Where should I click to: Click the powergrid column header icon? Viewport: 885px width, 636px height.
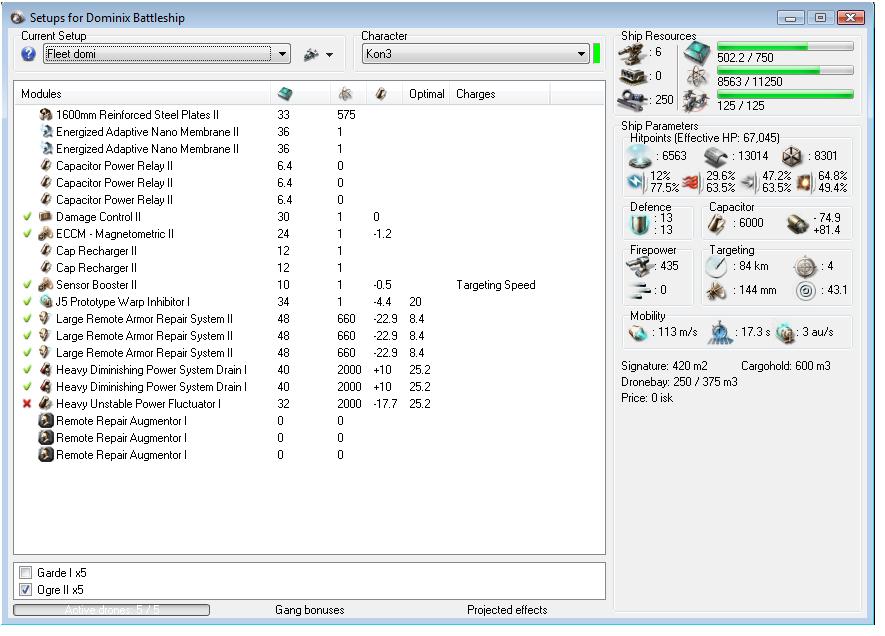[345, 94]
